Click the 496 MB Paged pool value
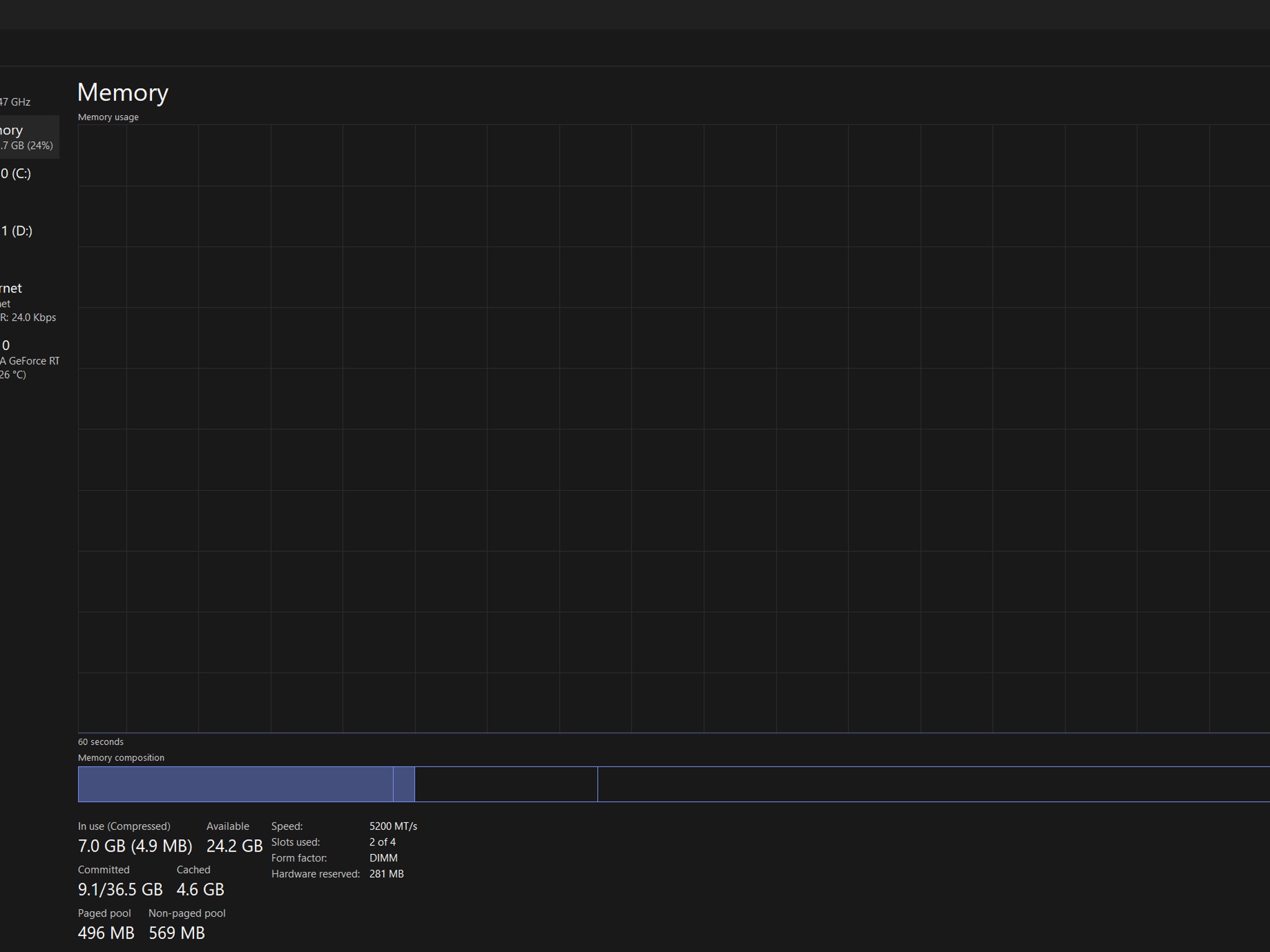Screen dimensions: 1270x952 [x=105, y=933]
